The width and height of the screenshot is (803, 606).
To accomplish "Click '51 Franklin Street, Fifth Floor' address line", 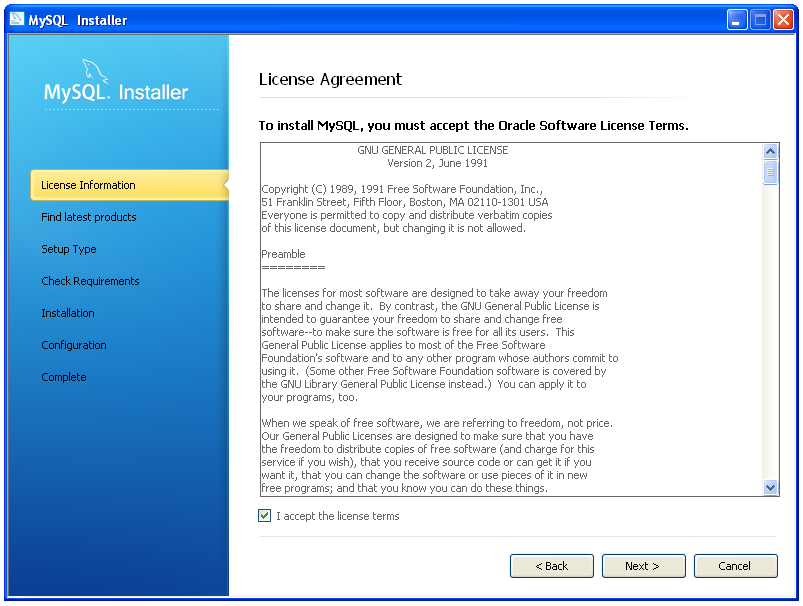I will [x=405, y=202].
